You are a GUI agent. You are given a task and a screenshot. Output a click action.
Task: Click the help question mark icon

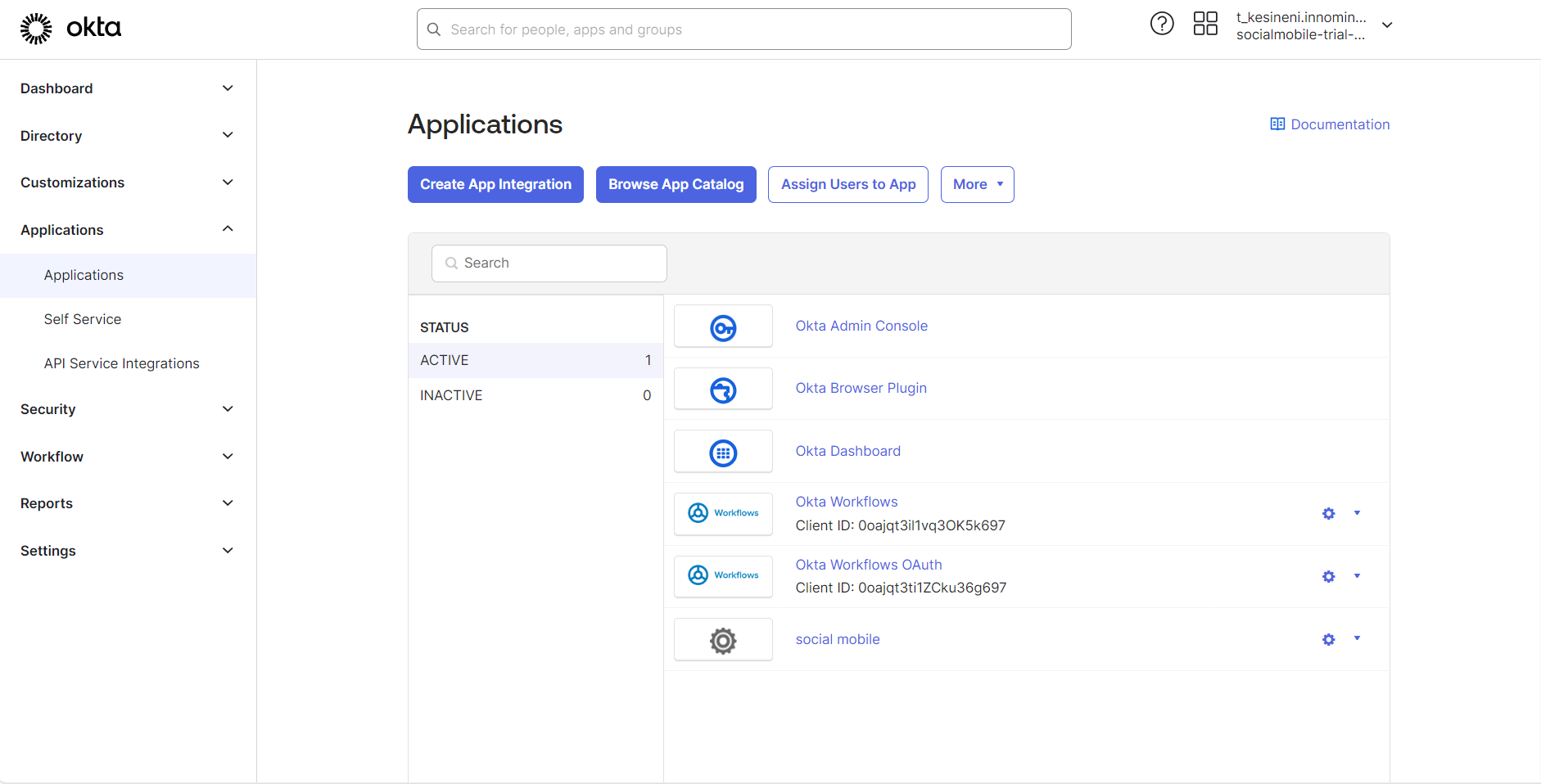tap(1162, 24)
